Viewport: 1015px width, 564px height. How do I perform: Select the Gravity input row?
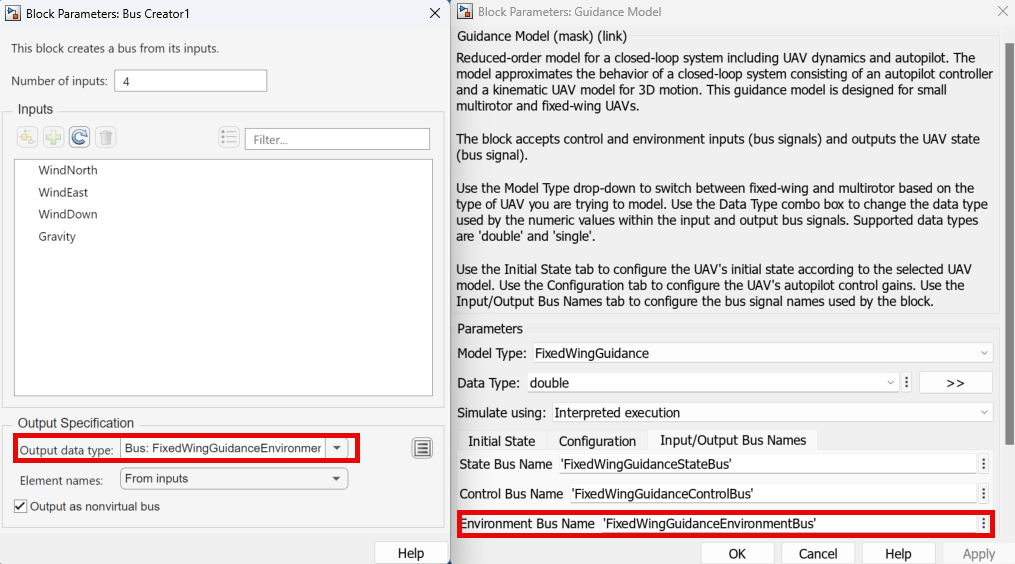223,236
